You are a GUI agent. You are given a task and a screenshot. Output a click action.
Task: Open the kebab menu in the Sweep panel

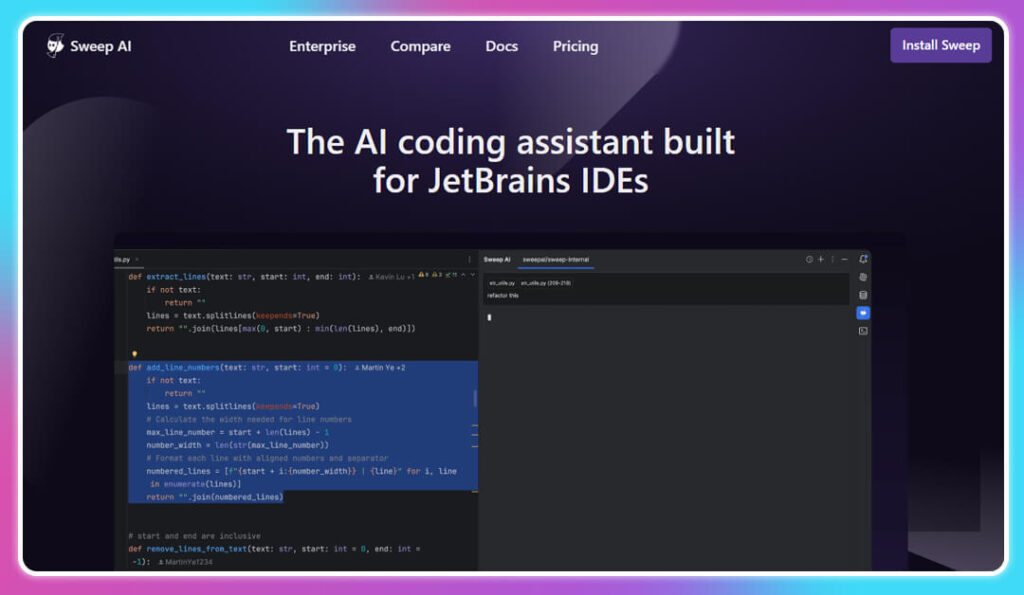832,258
